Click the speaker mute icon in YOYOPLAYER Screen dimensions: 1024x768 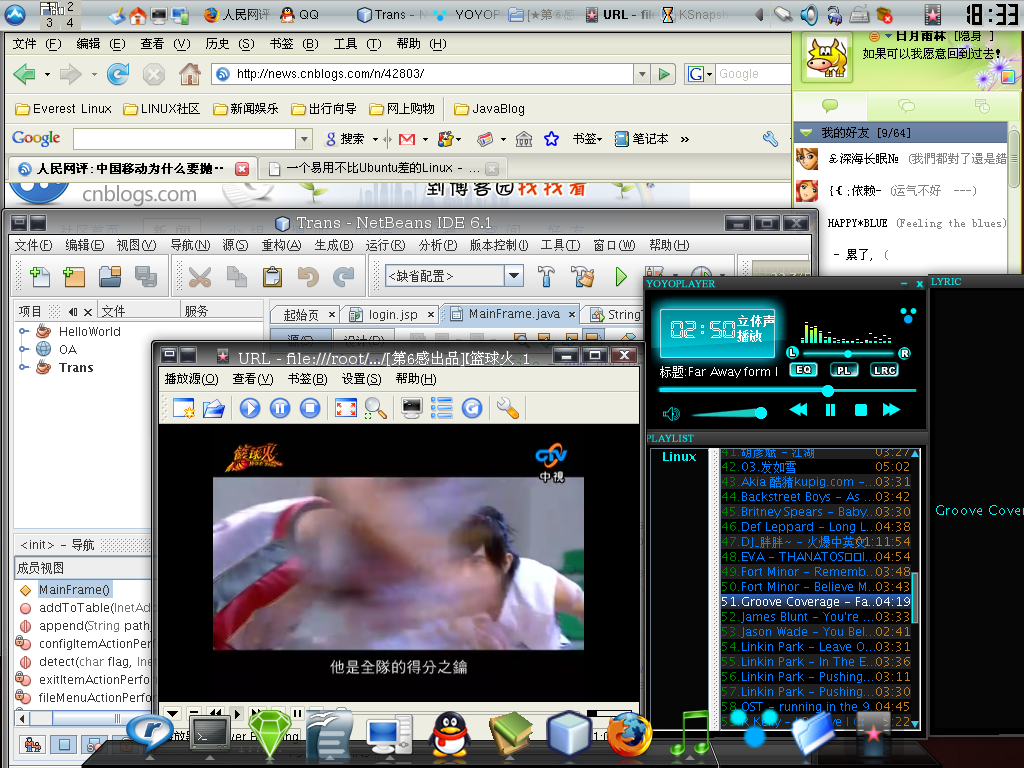pyautogui.click(x=671, y=413)
